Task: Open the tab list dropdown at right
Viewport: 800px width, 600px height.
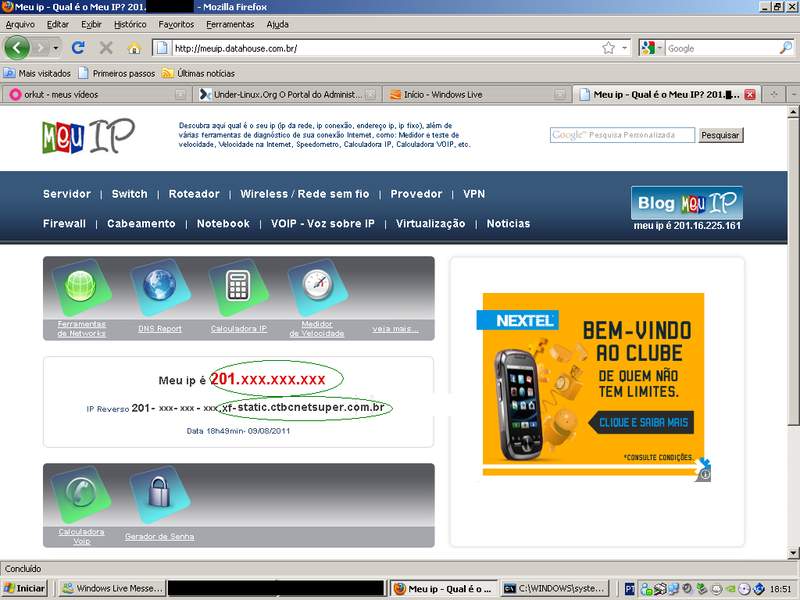Action: click(x=793, y=94)
